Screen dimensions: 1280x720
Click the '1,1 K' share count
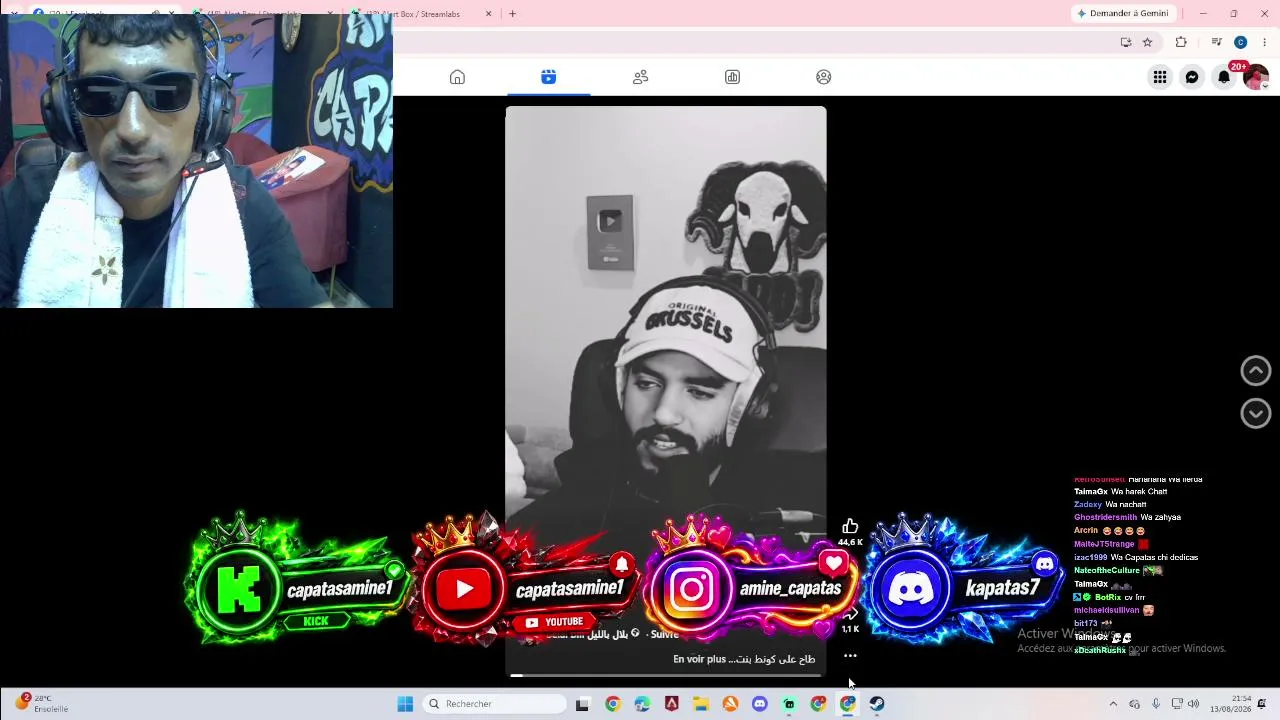pyautogui.click(x=850, y=629)
